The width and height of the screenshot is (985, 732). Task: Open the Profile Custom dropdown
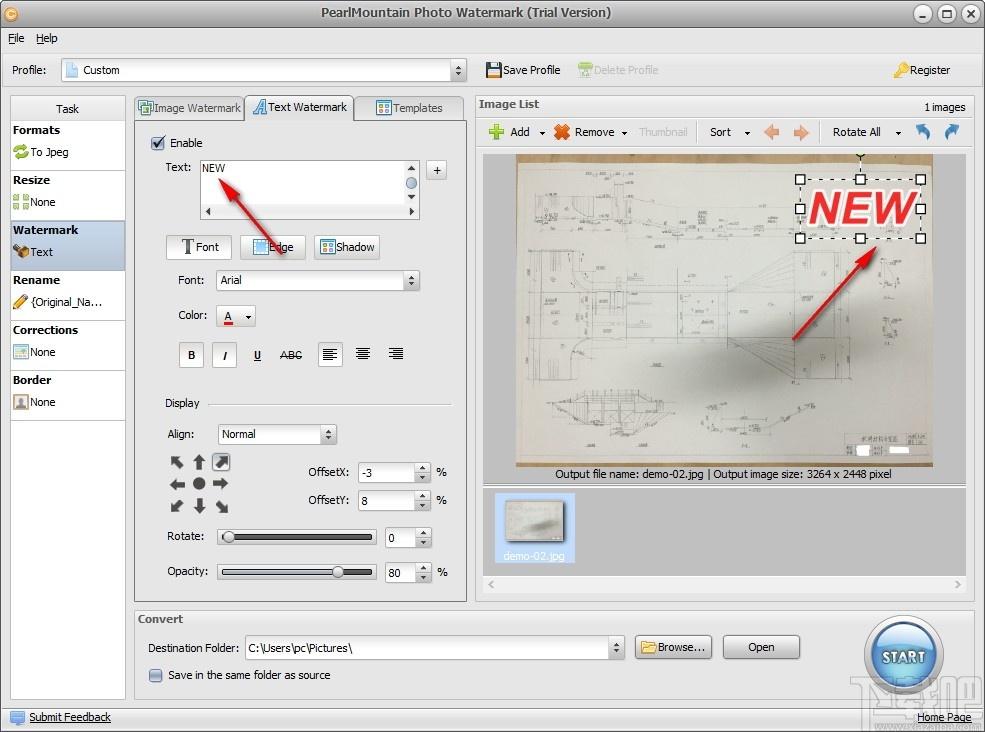click(458, 70)
